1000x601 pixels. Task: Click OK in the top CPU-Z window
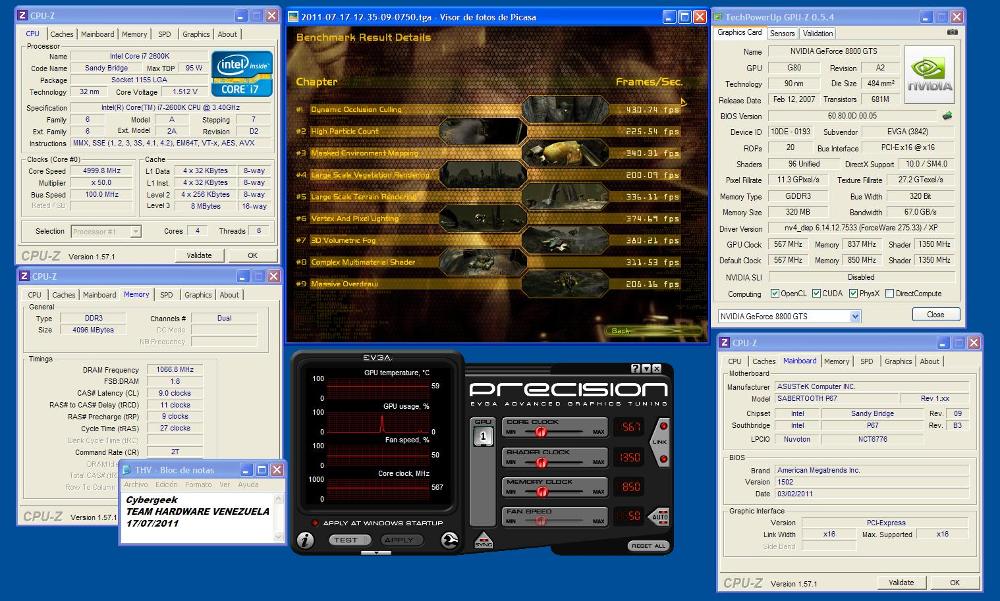[253, 255]
